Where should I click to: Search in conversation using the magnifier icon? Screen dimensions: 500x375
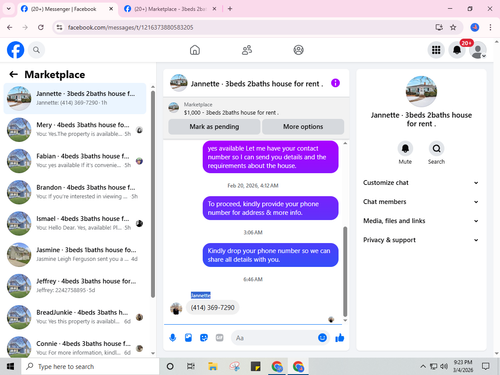[x=436, y=148]
